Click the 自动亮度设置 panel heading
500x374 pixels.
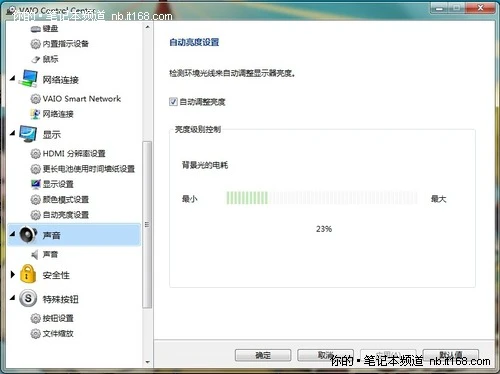click(x=194, y=42)
